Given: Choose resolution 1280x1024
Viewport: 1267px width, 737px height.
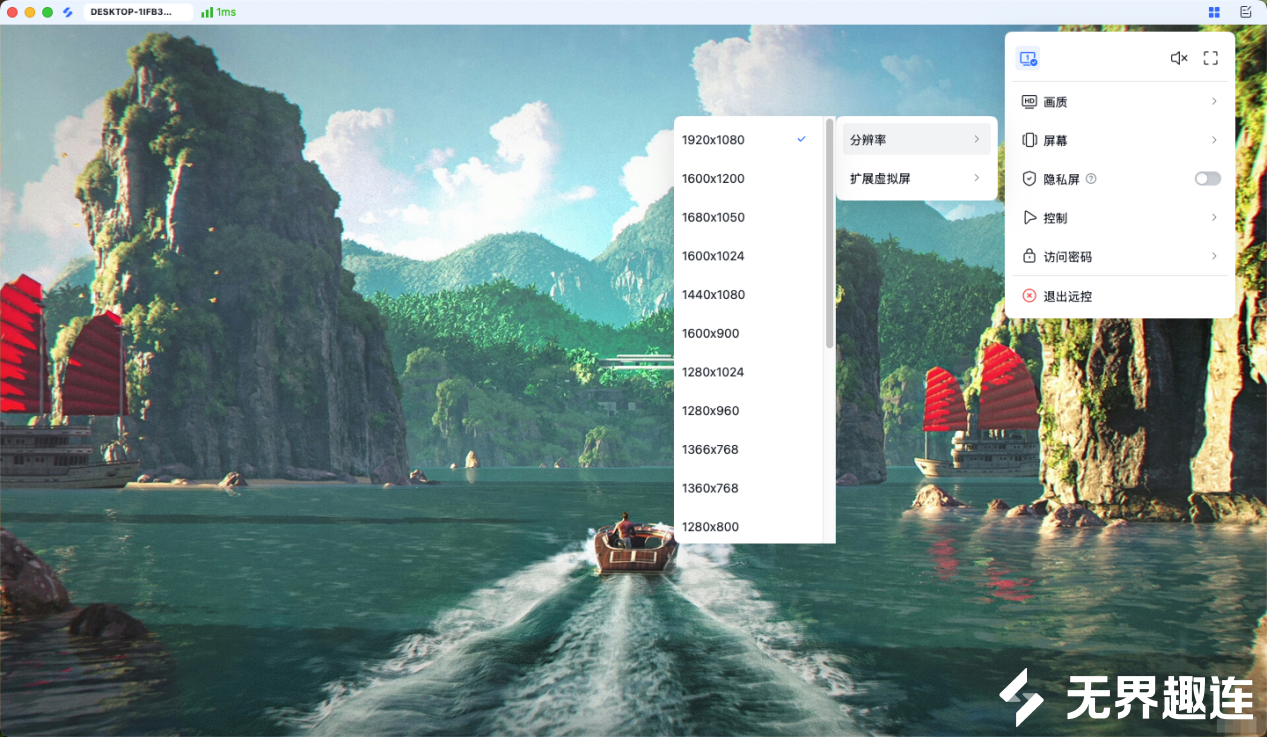Looking at the screenshot, I should pyautogui.click(x=748, y=372).
